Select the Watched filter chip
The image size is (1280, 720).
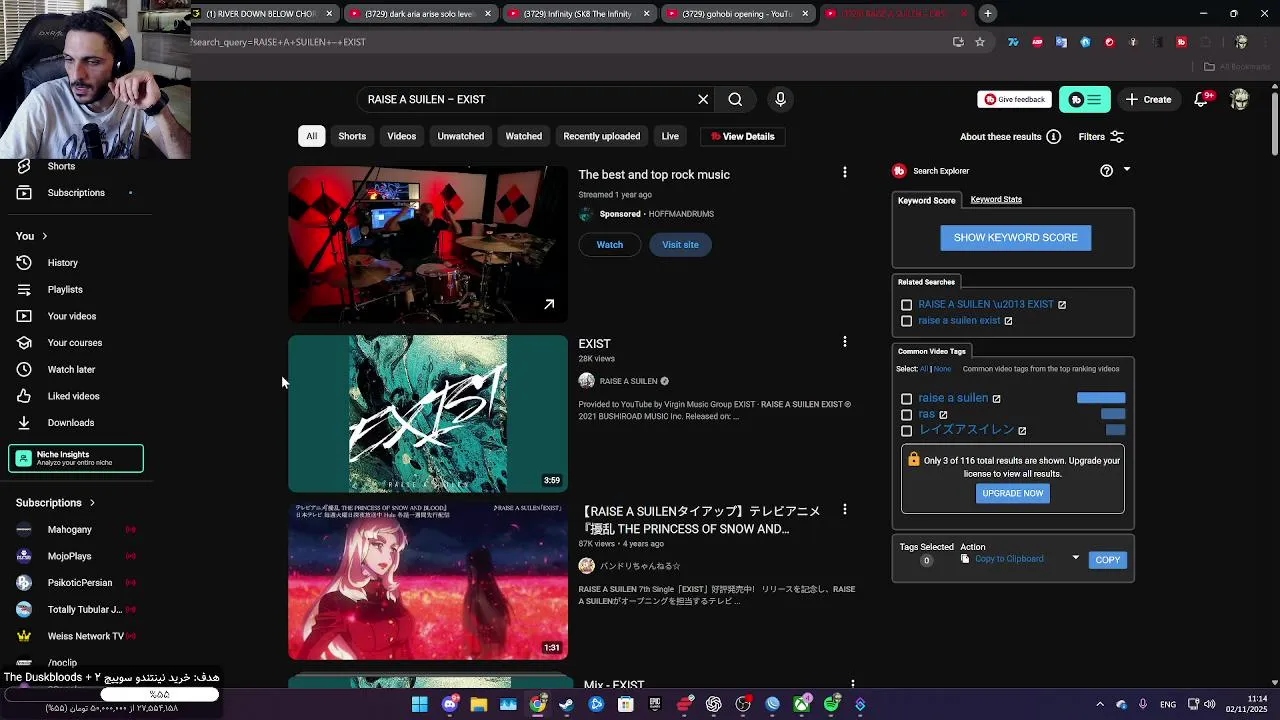point(524,136)
